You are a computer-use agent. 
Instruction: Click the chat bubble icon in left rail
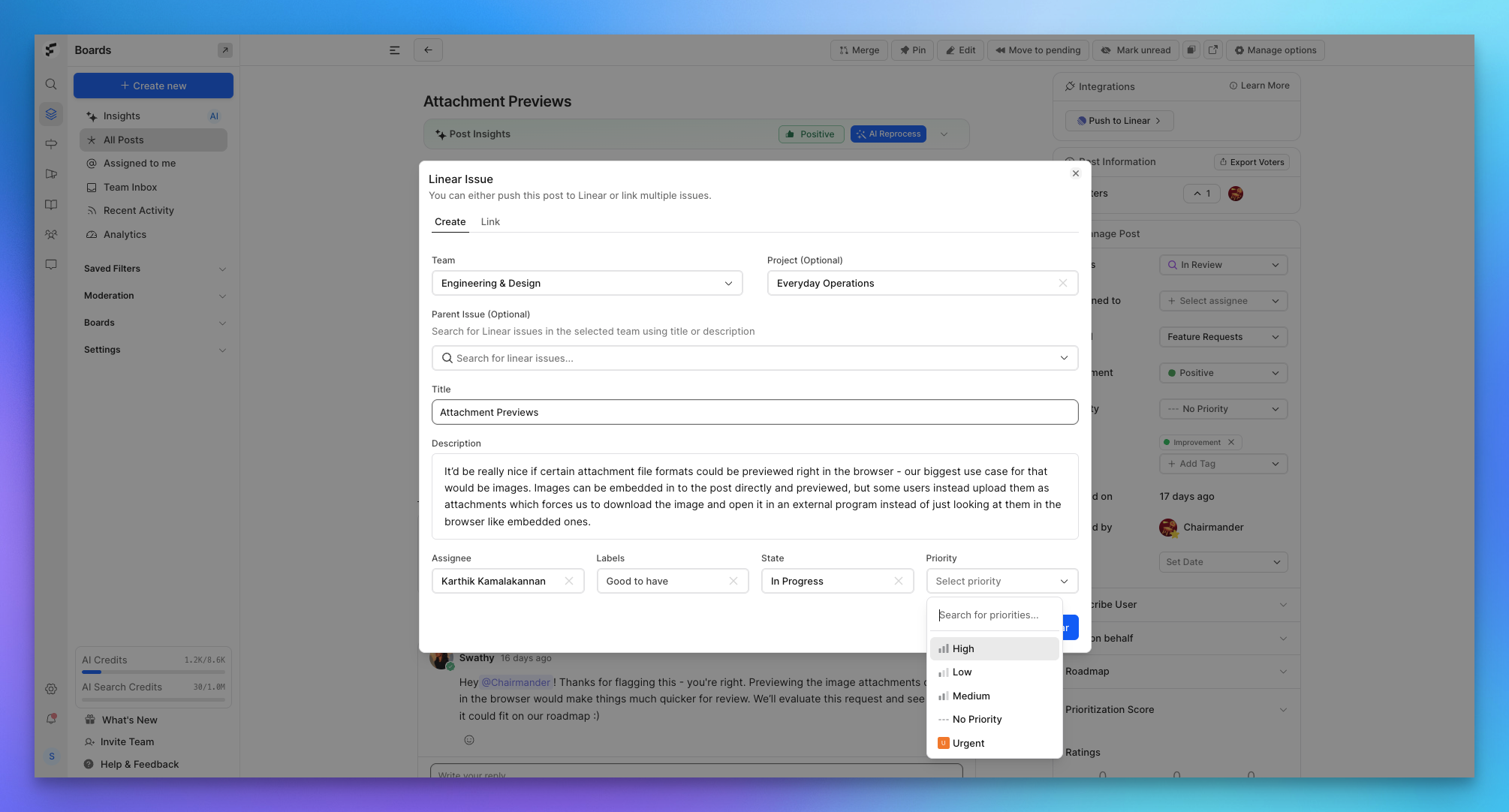(51, 264)
